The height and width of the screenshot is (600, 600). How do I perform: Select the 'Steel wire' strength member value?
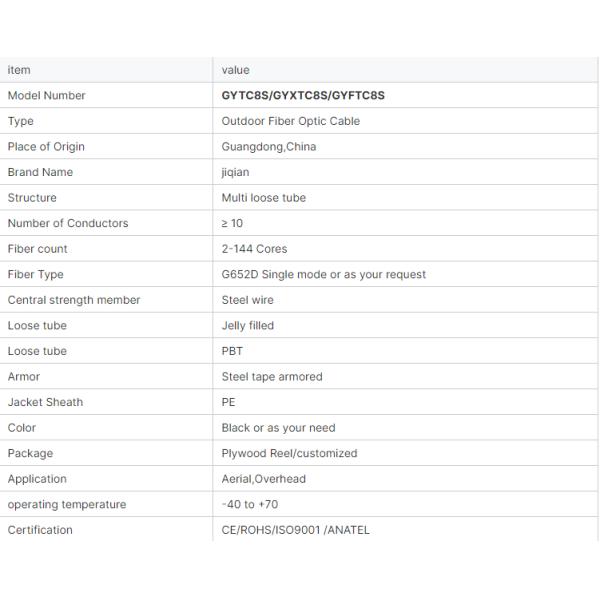pos(247,300)
